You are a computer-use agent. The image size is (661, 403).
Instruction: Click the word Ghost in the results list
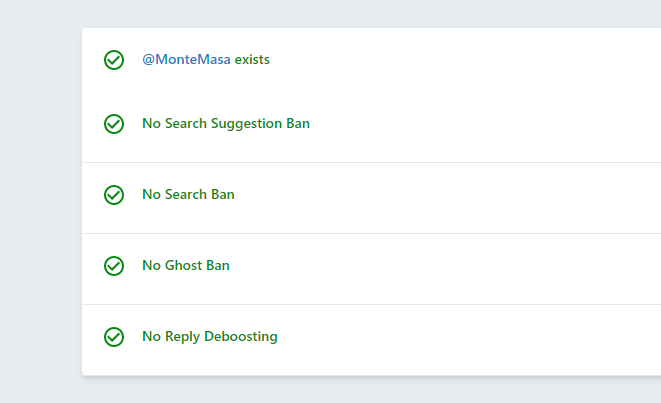point(183,266)
